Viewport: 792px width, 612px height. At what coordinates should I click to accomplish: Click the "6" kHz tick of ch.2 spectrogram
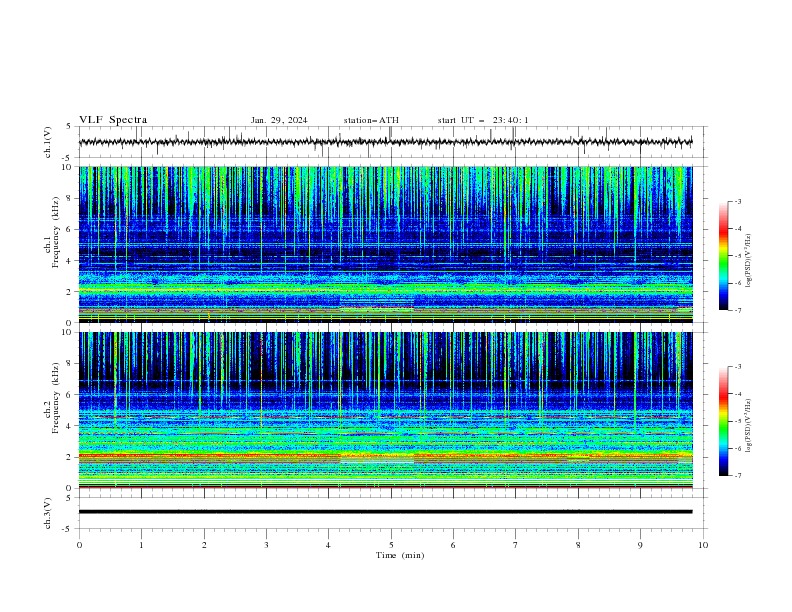[69, 395]
